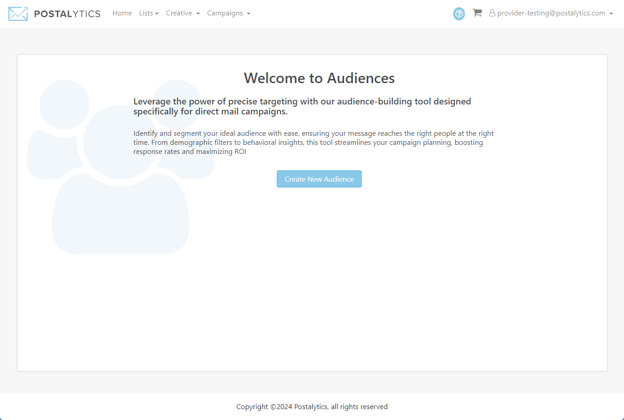This screenshot has height=420, width=624.
Task: Click the Create New Audience button
Action: (x=319, y=179)
